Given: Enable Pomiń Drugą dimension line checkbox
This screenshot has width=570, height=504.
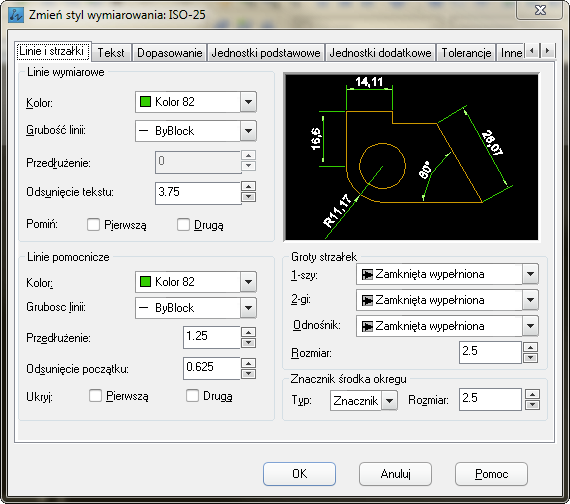Looking at the screenshot, I should [183, 224].
